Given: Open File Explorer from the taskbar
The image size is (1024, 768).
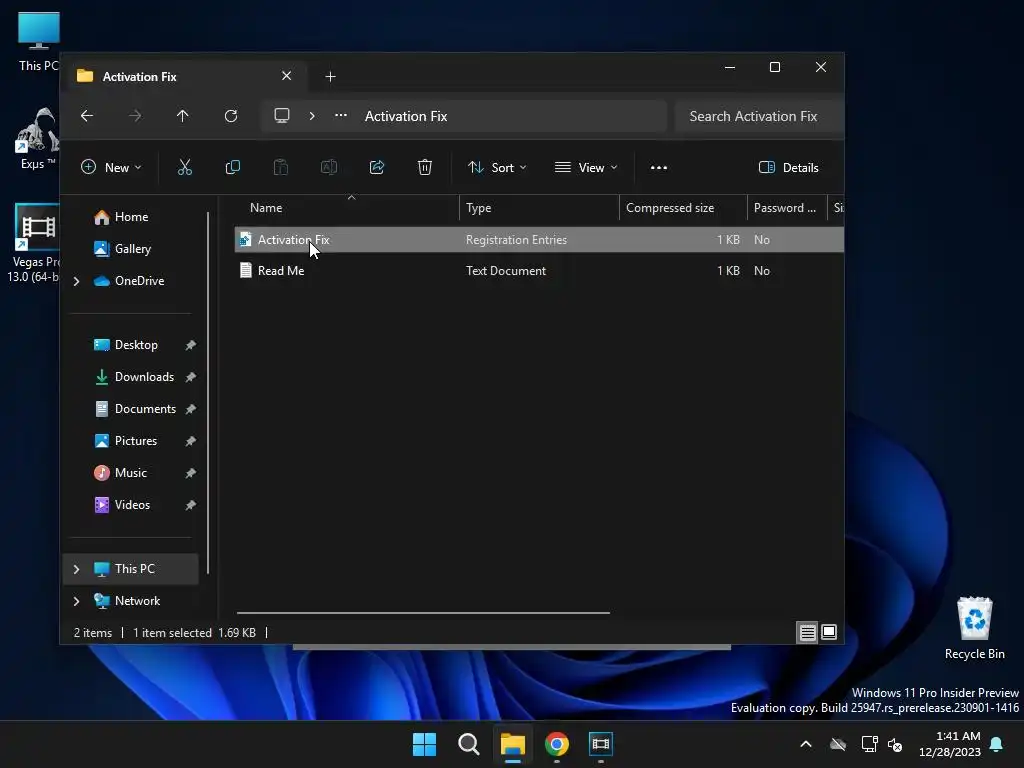Looking at the screenshot, I should pos(513,744).
